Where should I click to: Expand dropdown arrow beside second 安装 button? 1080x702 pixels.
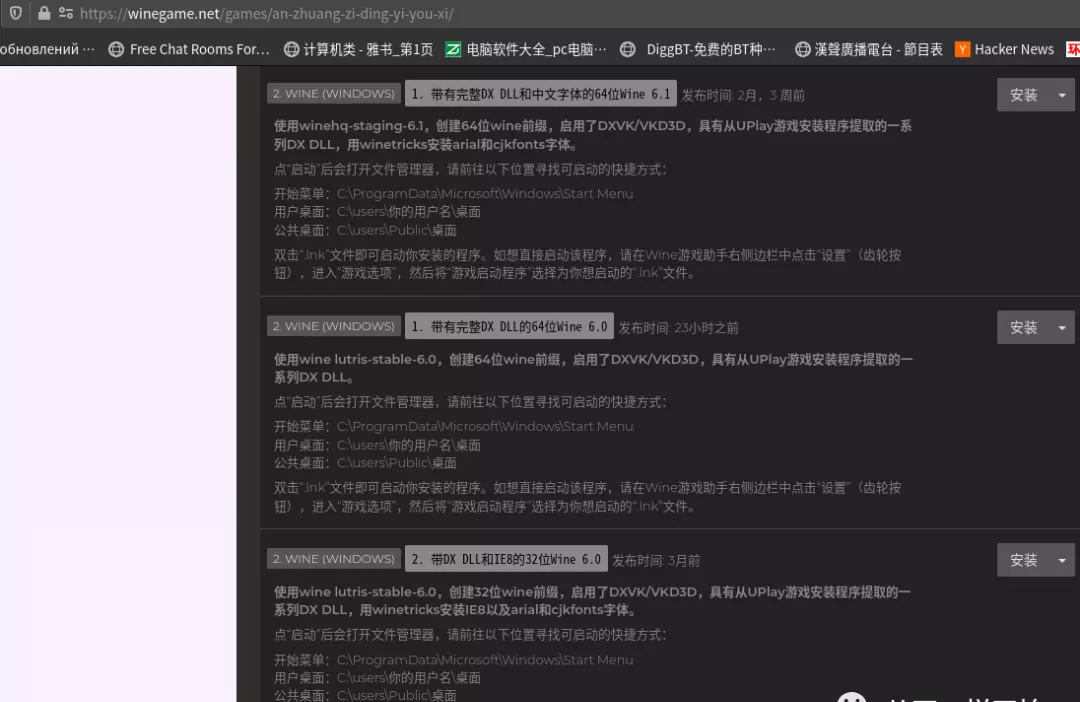tap(1062, 327)
